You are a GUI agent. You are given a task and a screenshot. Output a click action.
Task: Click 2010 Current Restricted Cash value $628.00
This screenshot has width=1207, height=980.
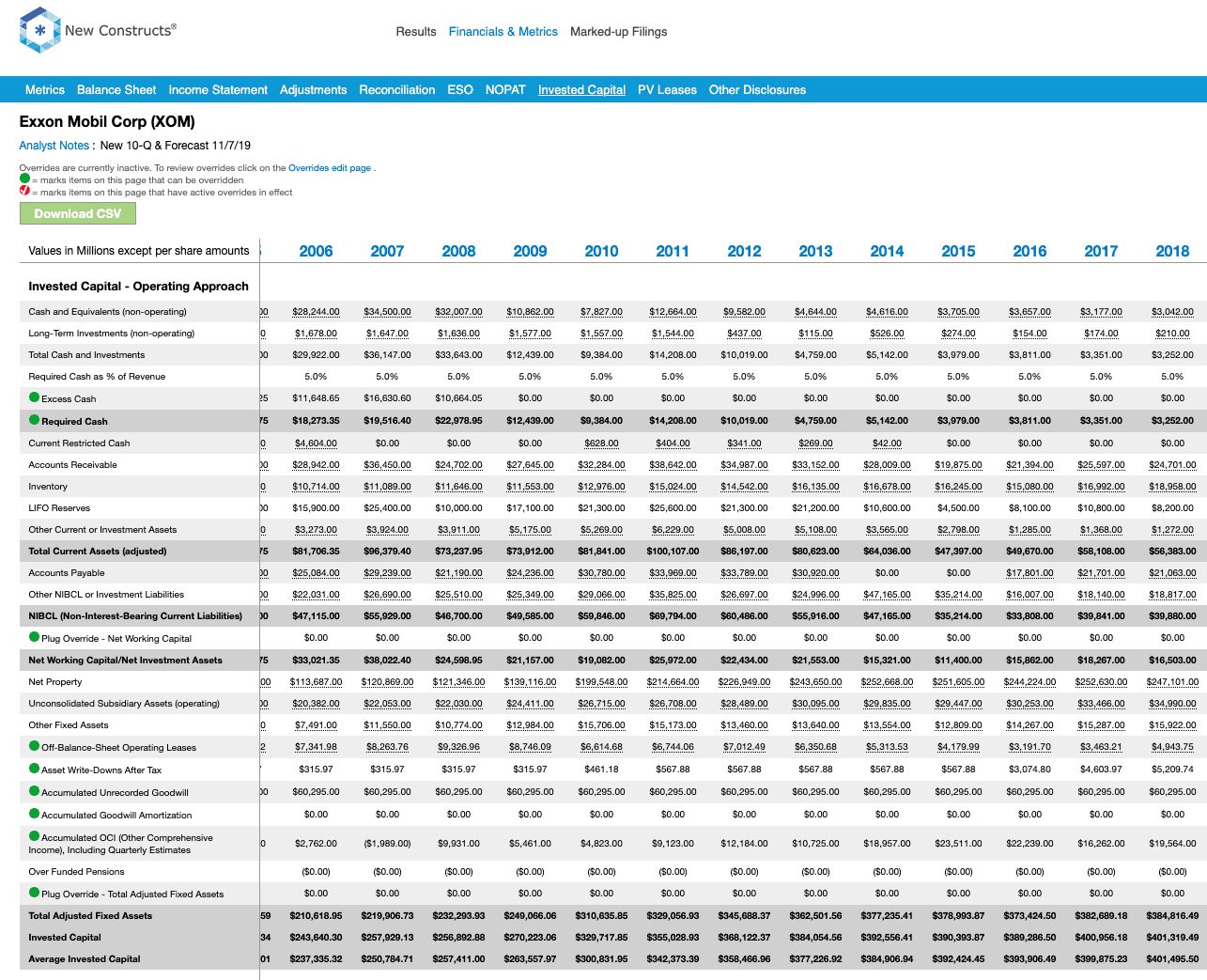tap(601, 443)
